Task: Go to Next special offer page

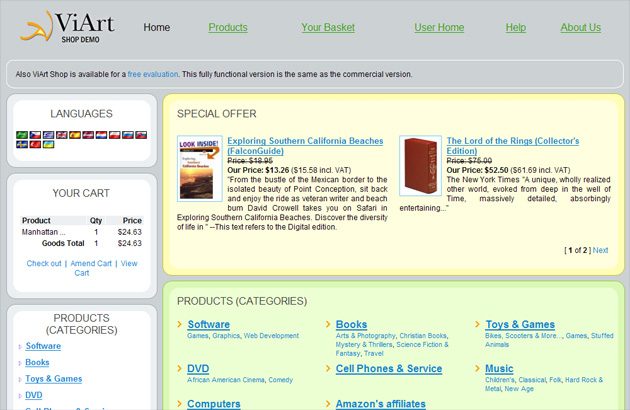Action: click(x=600, y=250)
